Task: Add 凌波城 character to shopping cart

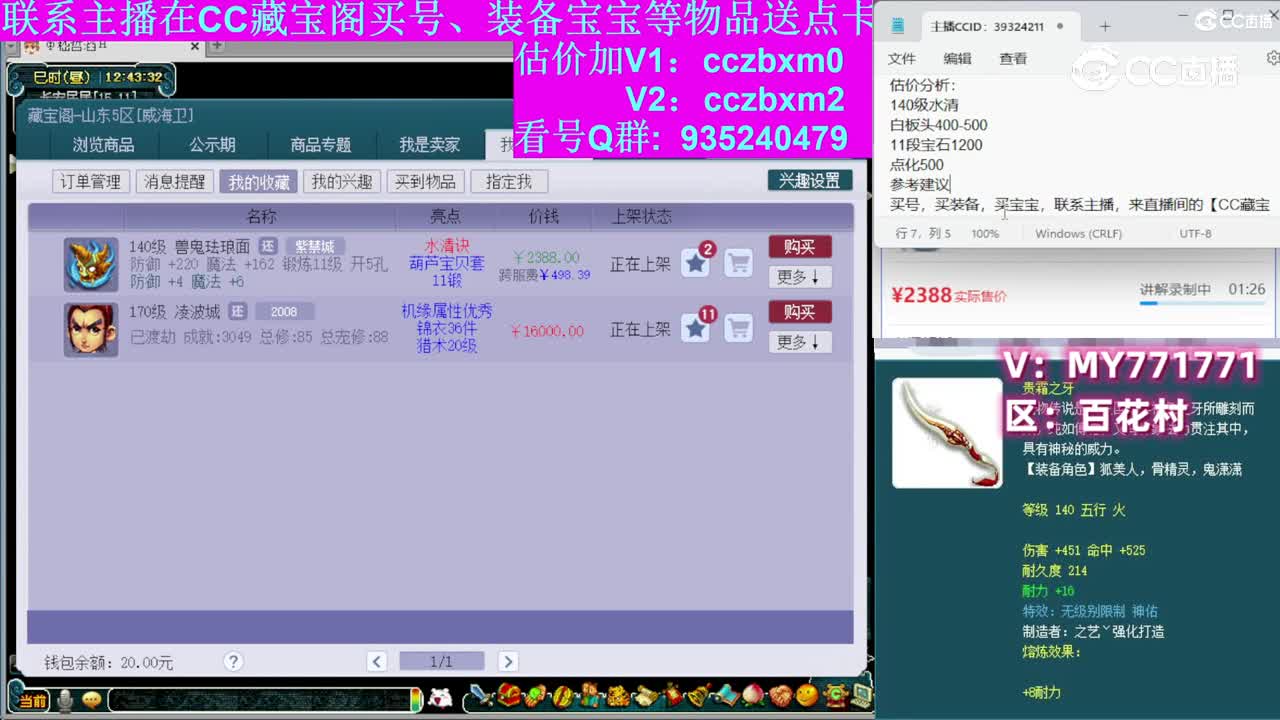Action: point(738,328)
